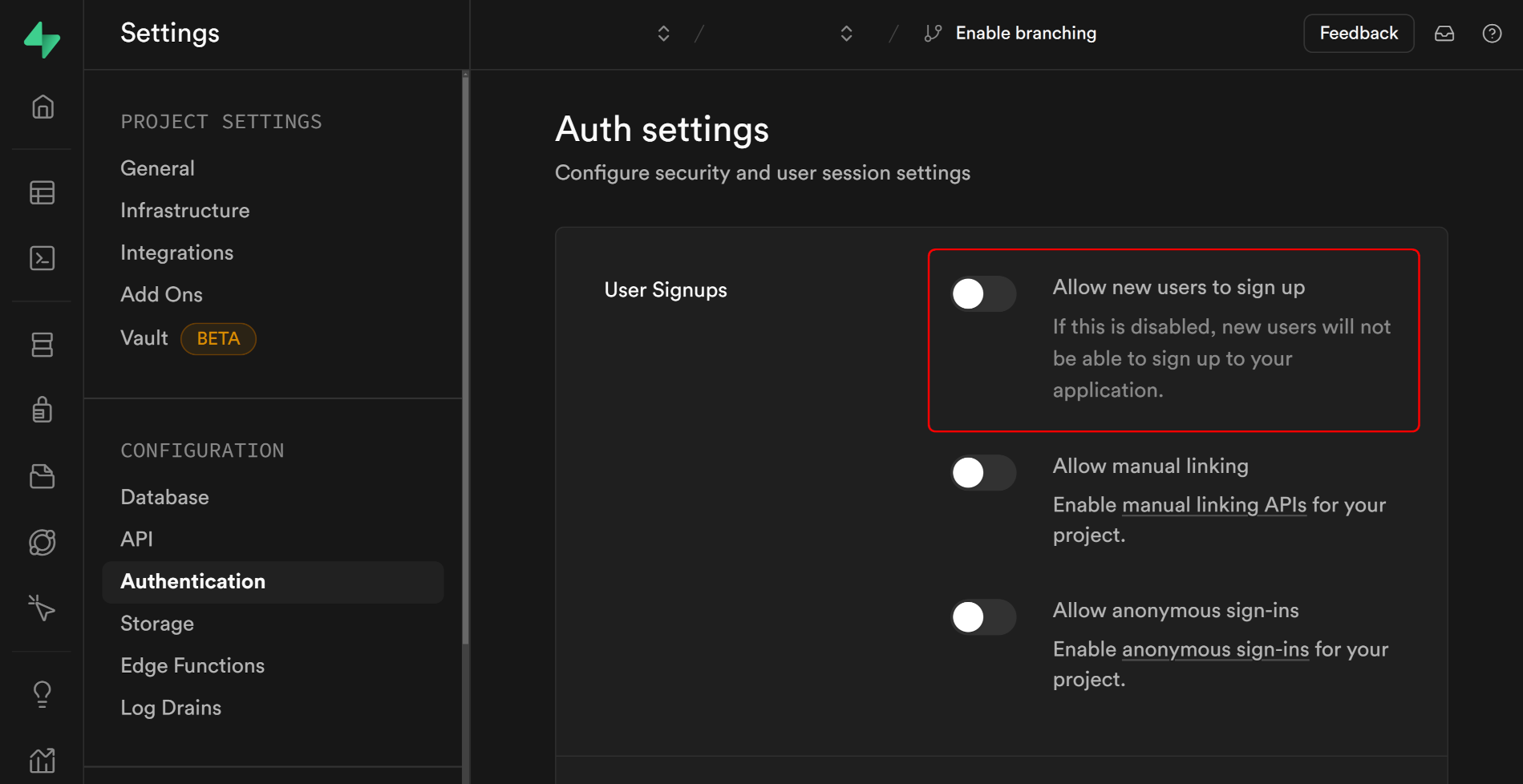Expand the project selector chevron
1523x784 pixels.
tap(846, 34)
